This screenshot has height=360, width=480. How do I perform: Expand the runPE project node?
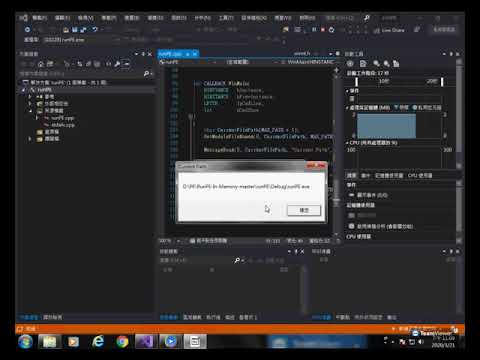24,90
